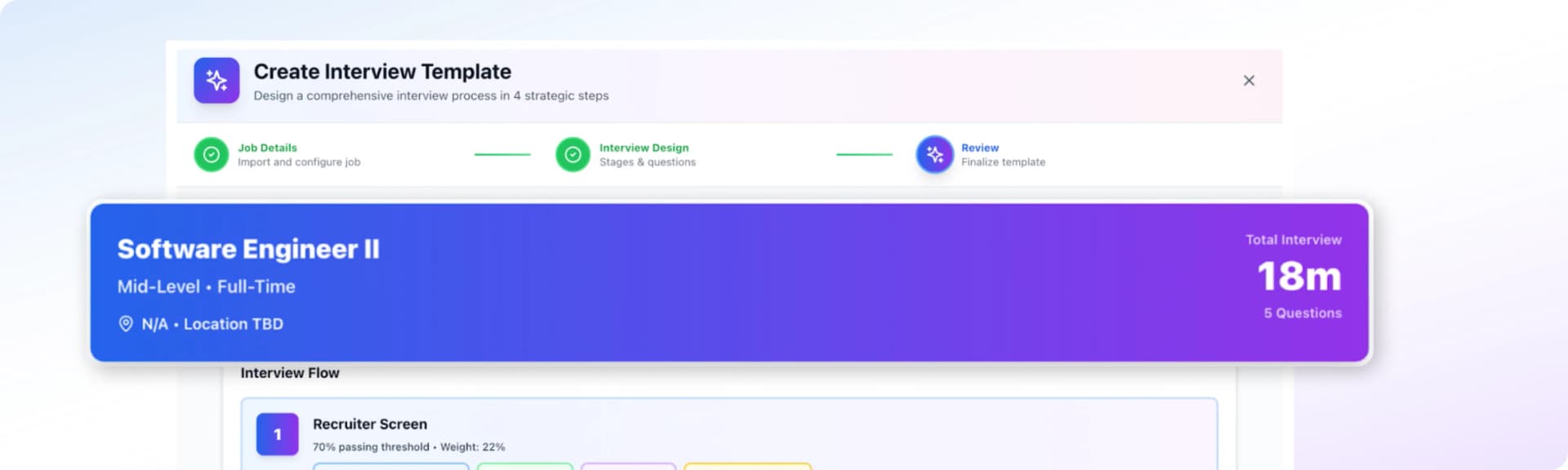Click Import and configure job subtitle
The height and width of the screenshot is (470, 1568).
coord(299,162)
